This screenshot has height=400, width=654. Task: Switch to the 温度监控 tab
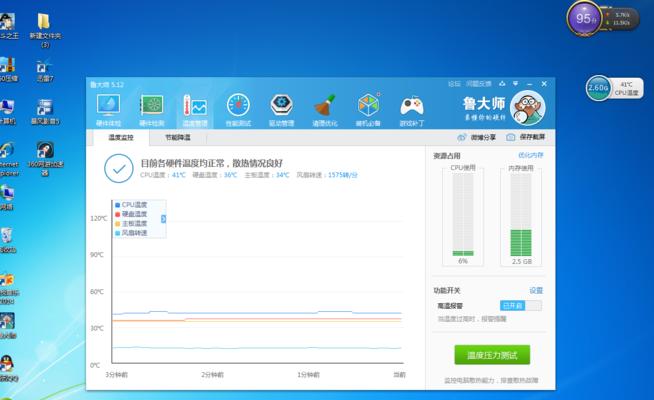click(x=121, y=137)
